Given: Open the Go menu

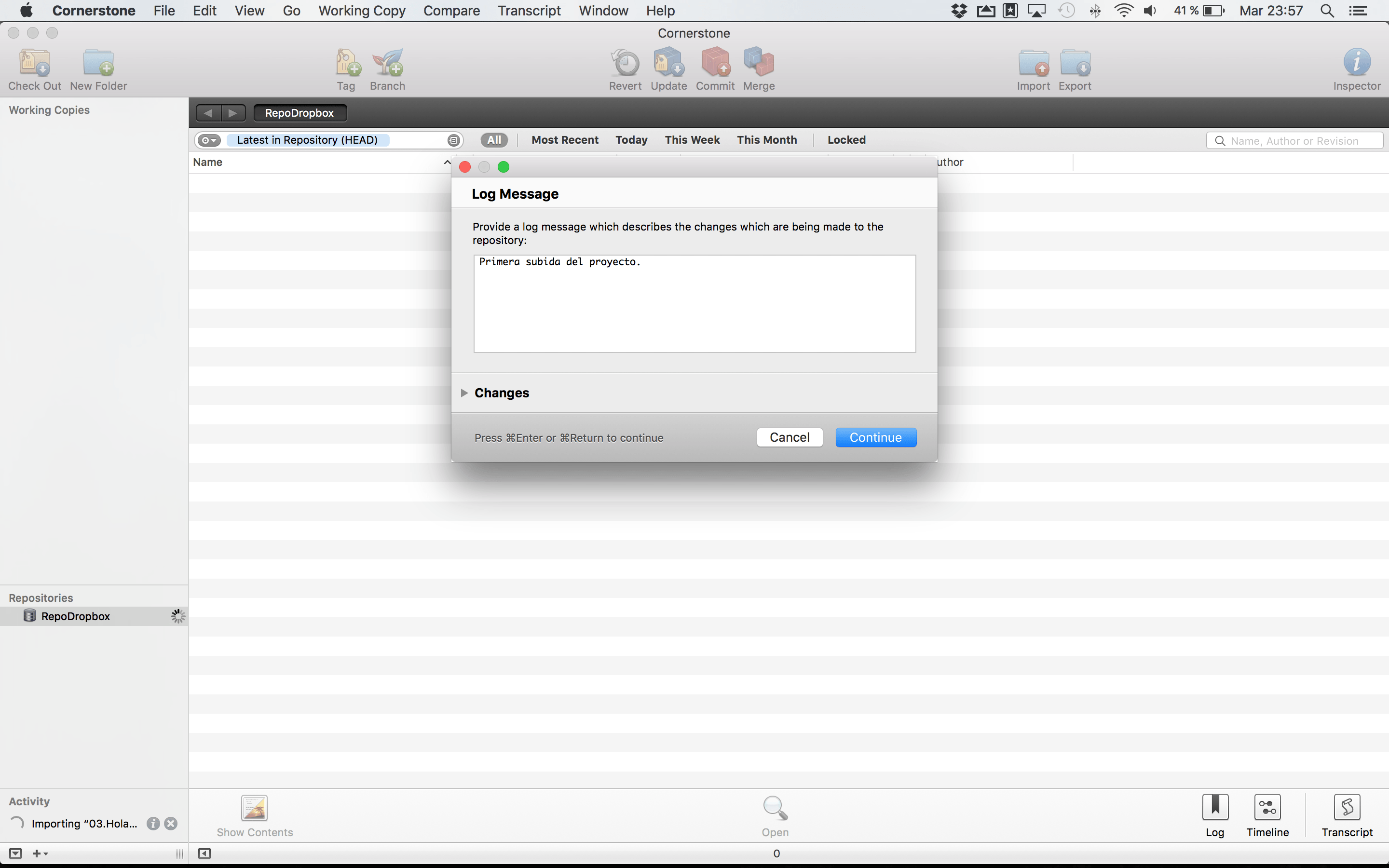Looking at the screenshot, I should click(292, 11).
